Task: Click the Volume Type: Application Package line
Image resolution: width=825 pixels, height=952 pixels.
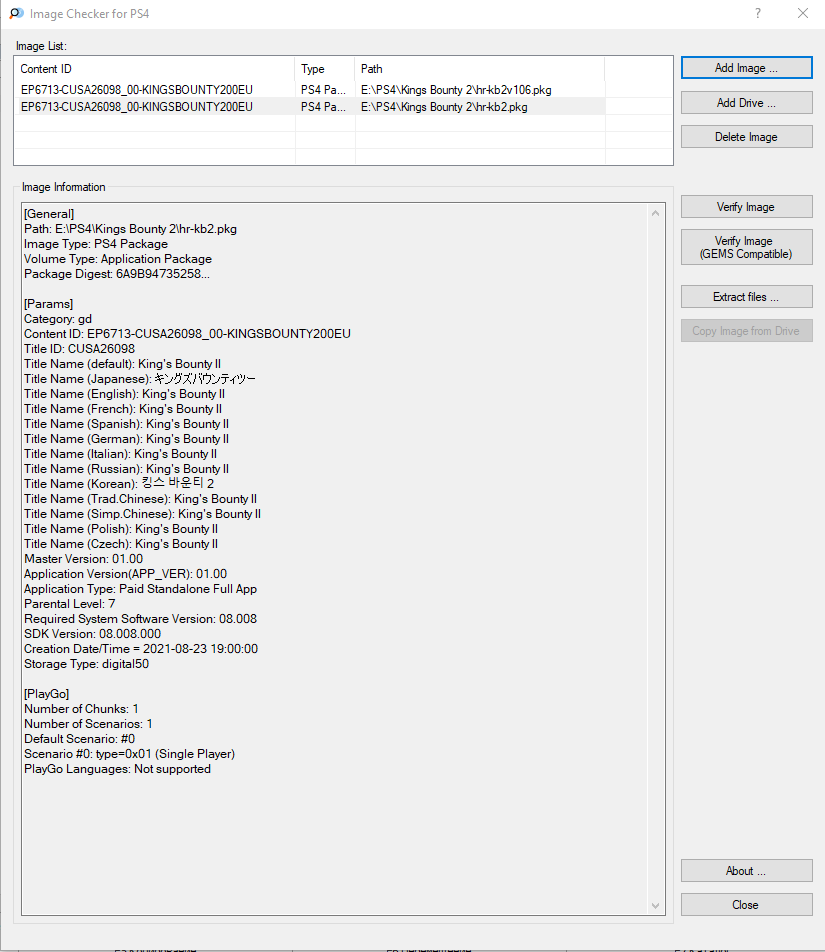Action: (x=118, y=259)
